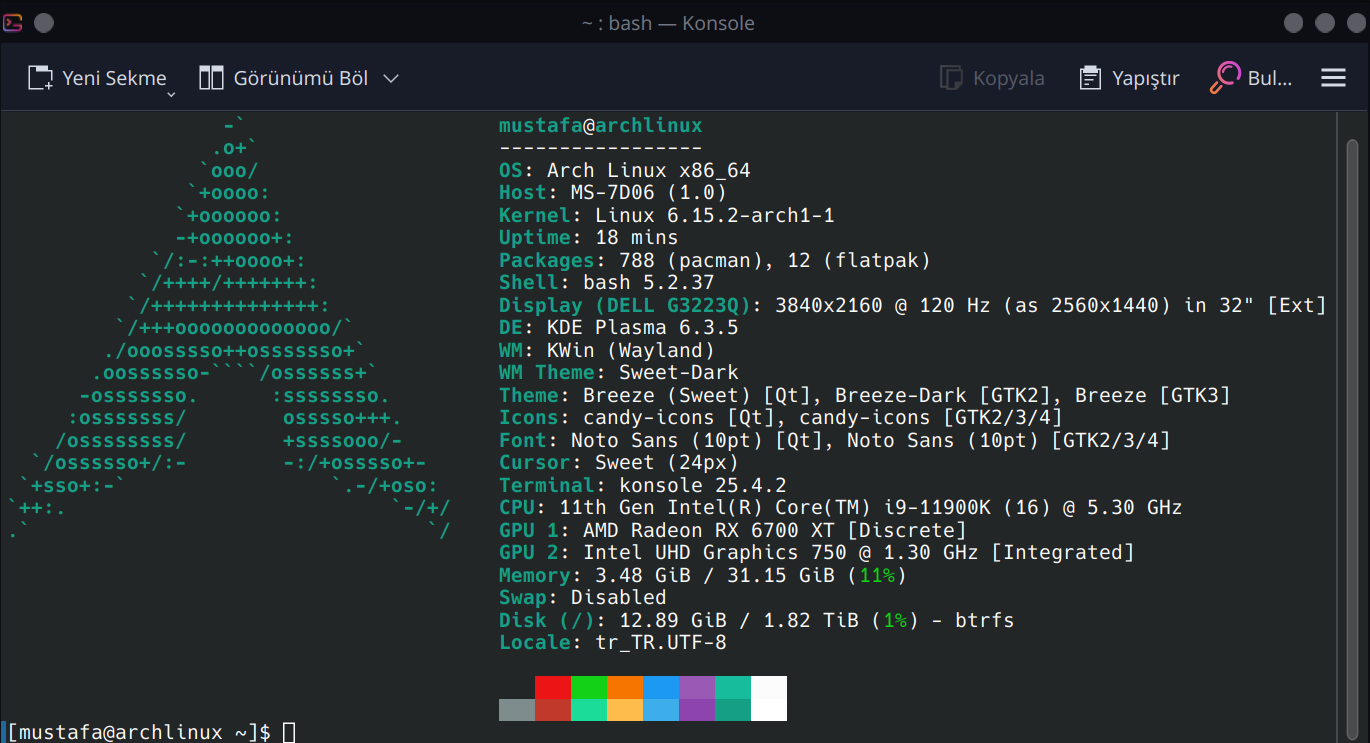Click the "GPU 1: AMD Radeon RX 6700 XT" line

pyautogui.click(x=733, y=531)
